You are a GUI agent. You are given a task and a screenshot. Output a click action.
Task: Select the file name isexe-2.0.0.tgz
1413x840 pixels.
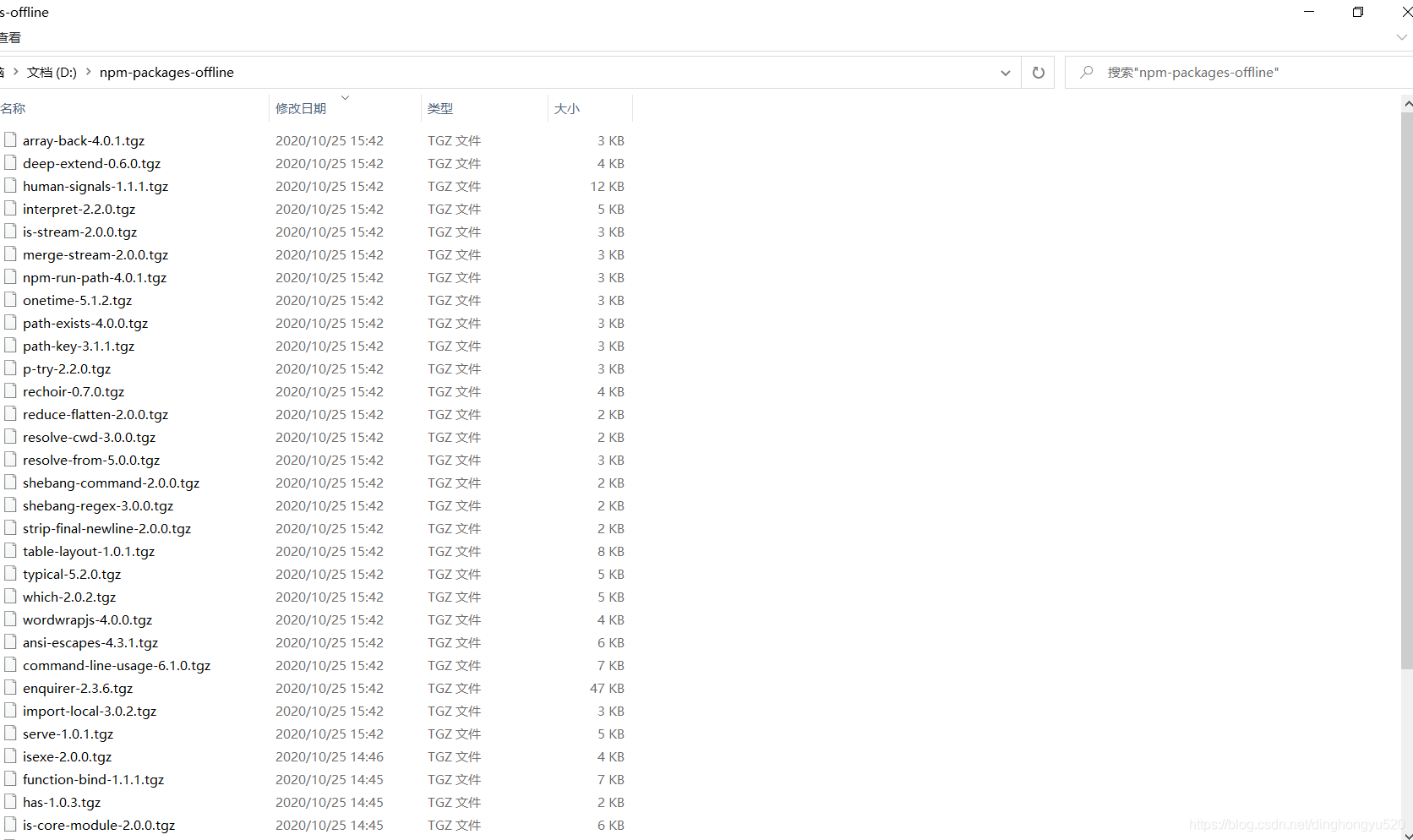point(67,757)
